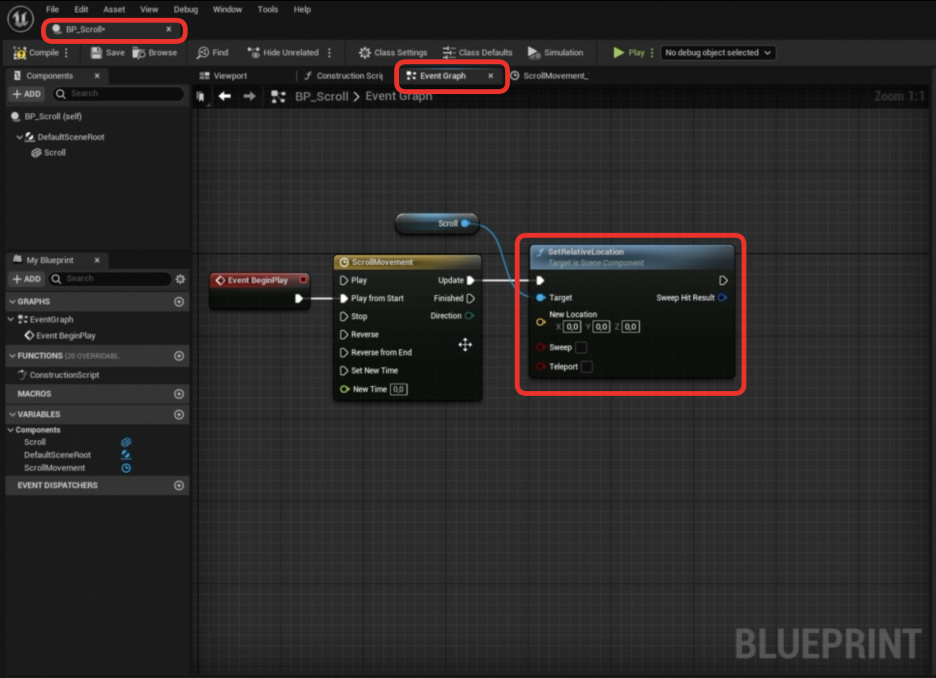Add a new event dispatcher
This screenshot has width=936, height=678.
pos(178,485)
